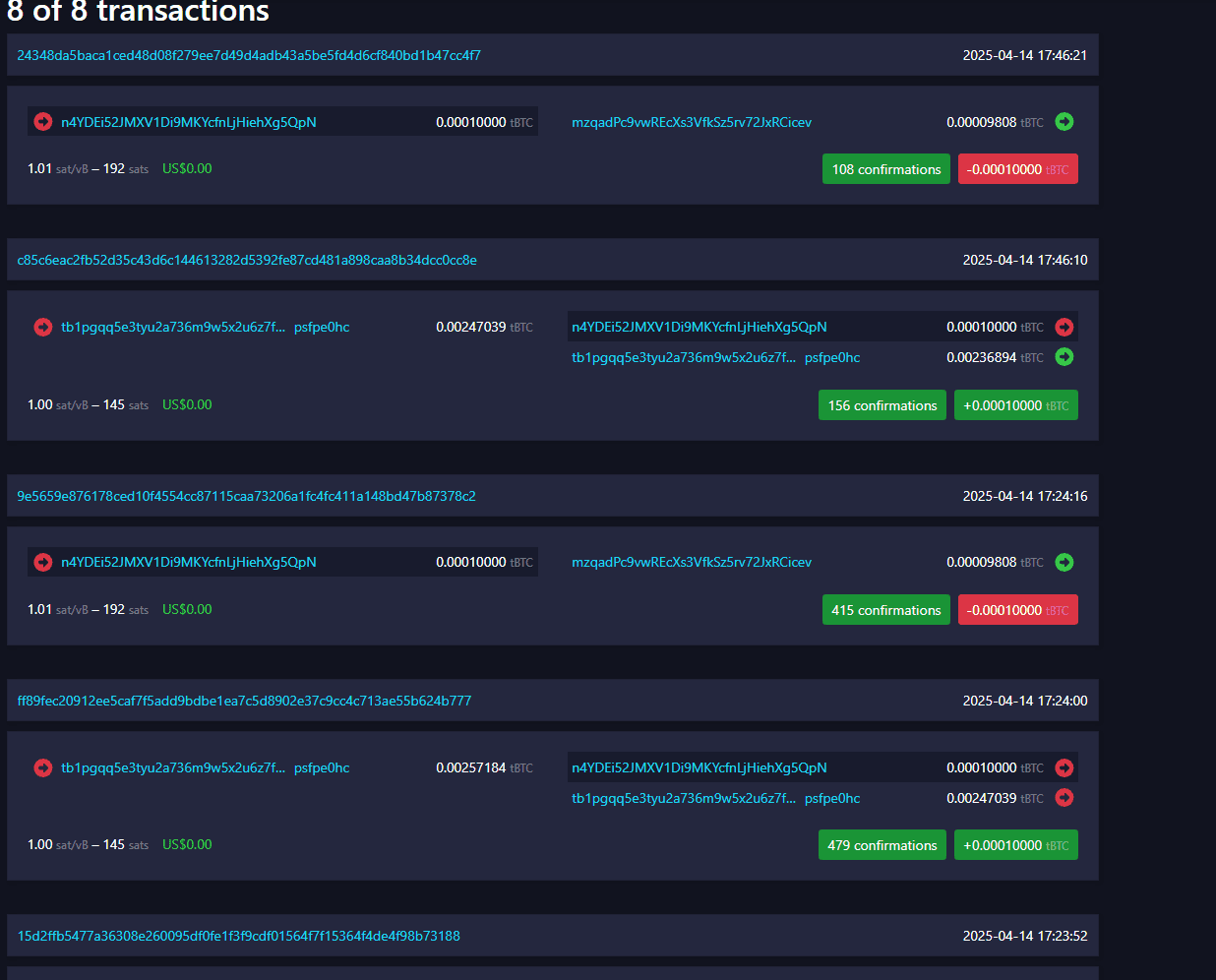The image size is (1216, 980).
Task: Click red input arrow icon in 17:24:16 transaction
Action: pyautogui.click(x=43, y=562)
